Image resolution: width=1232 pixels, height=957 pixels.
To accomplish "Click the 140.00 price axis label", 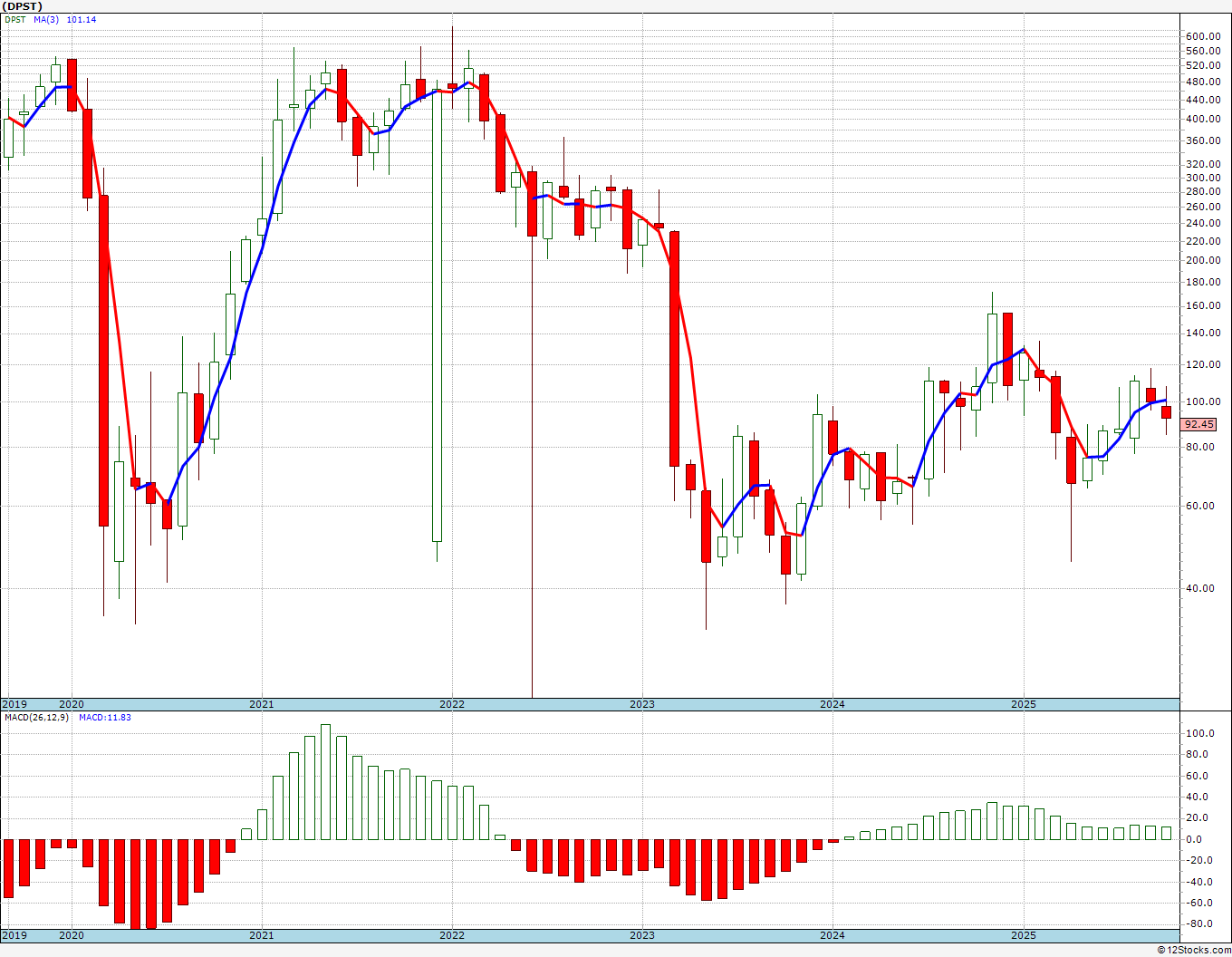I will pos(1203,333).
